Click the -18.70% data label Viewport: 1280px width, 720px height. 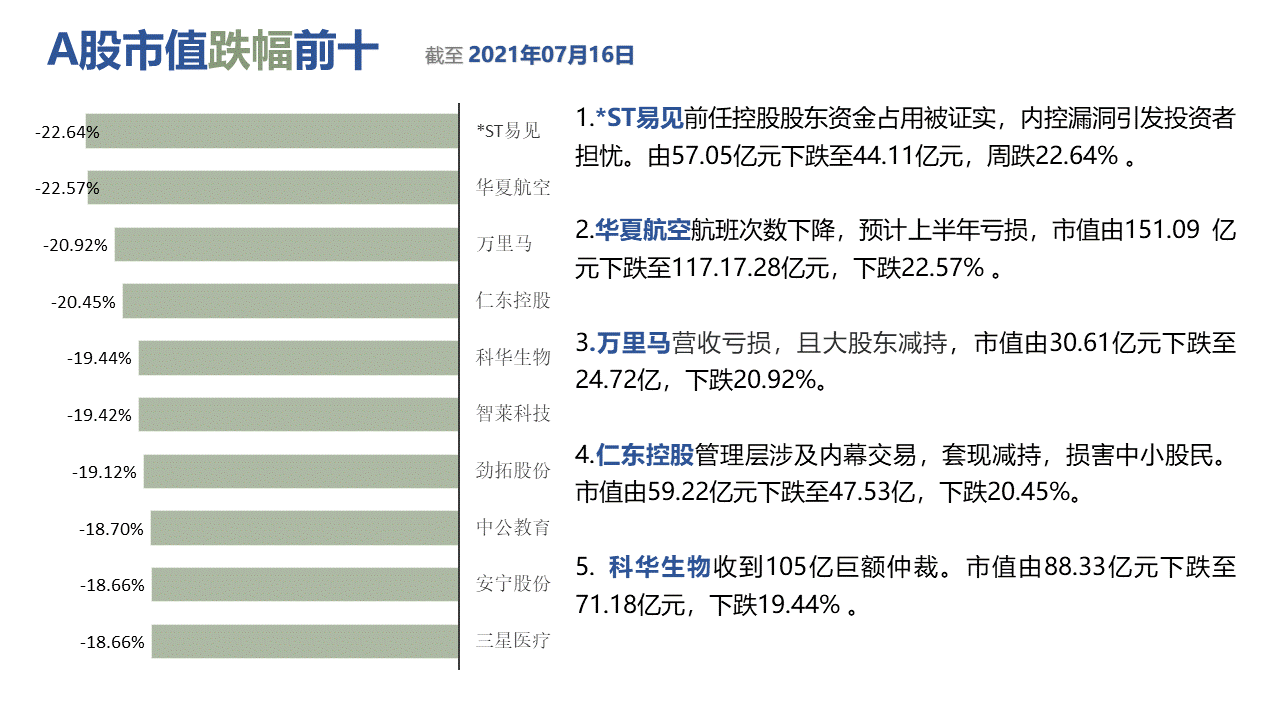pos(111,529)
